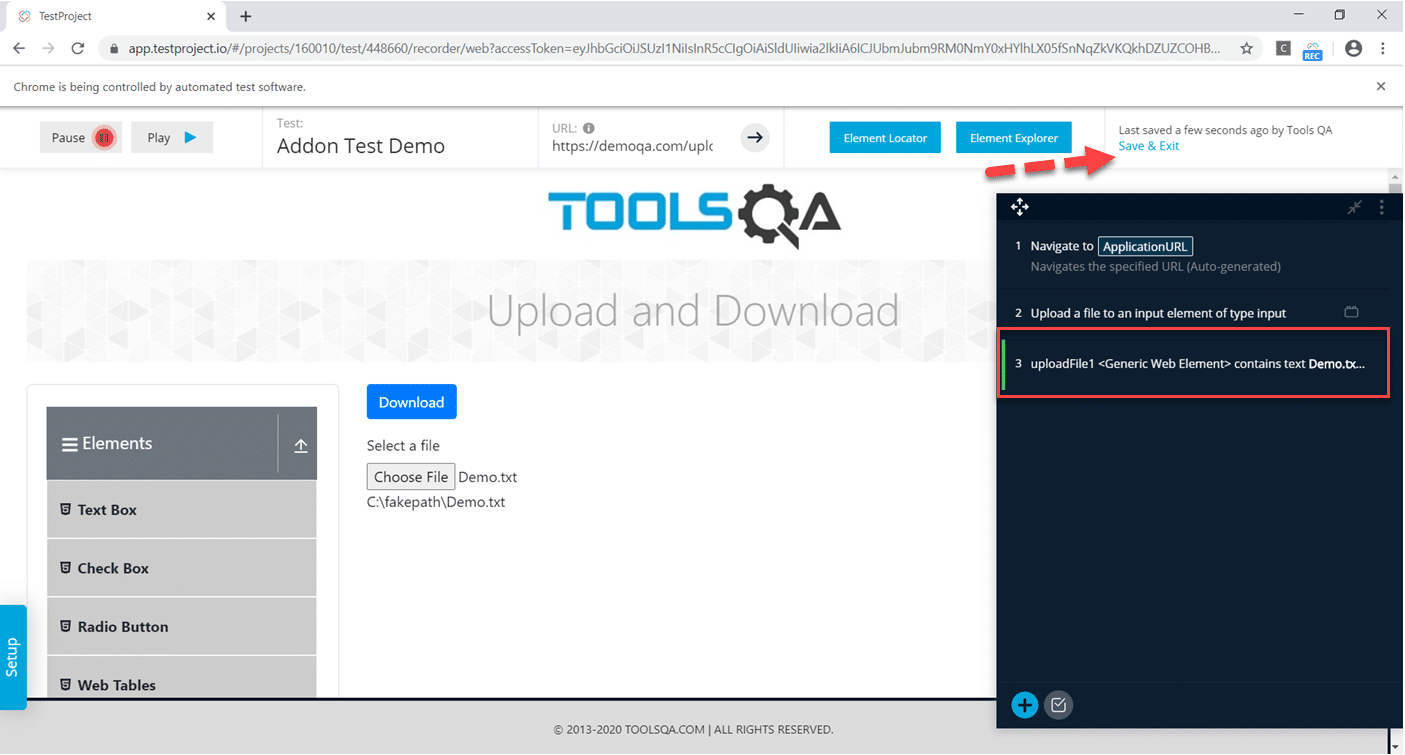The image size is (1405, 755).
Task: Click the demoqa URL field
Action: 633,146
